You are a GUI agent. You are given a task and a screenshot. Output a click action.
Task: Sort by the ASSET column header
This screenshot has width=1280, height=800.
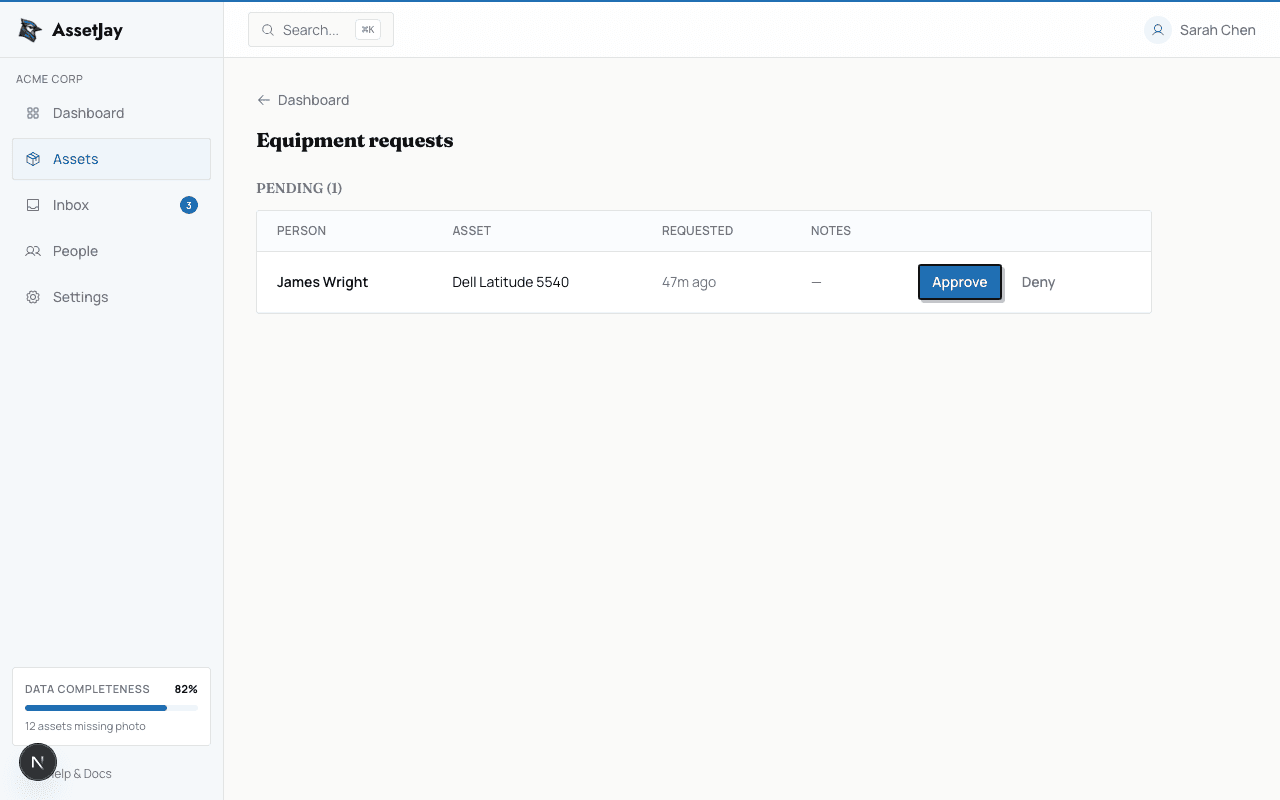(471, 231)
